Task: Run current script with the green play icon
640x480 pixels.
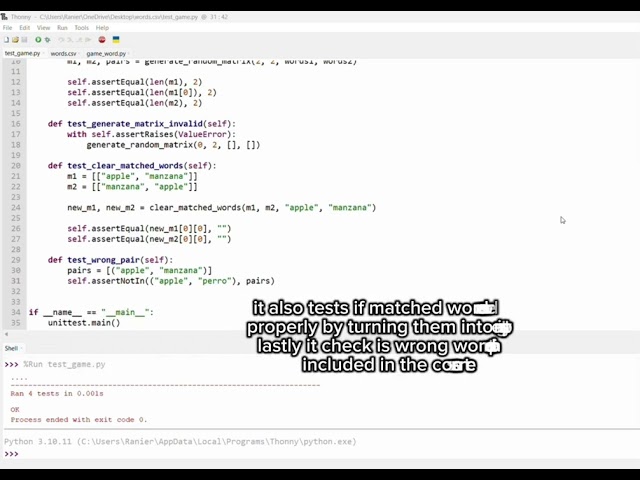Action: point(38,40)
